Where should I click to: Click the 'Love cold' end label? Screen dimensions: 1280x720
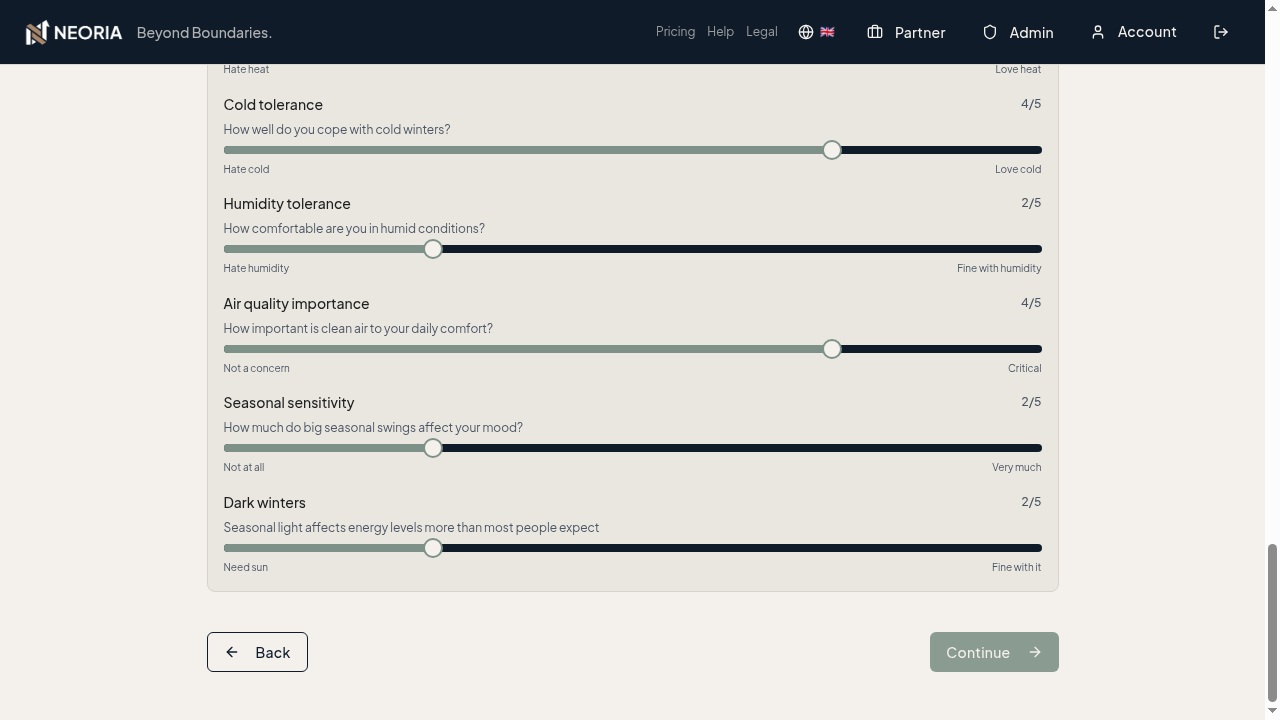[x=1018, y=169]
